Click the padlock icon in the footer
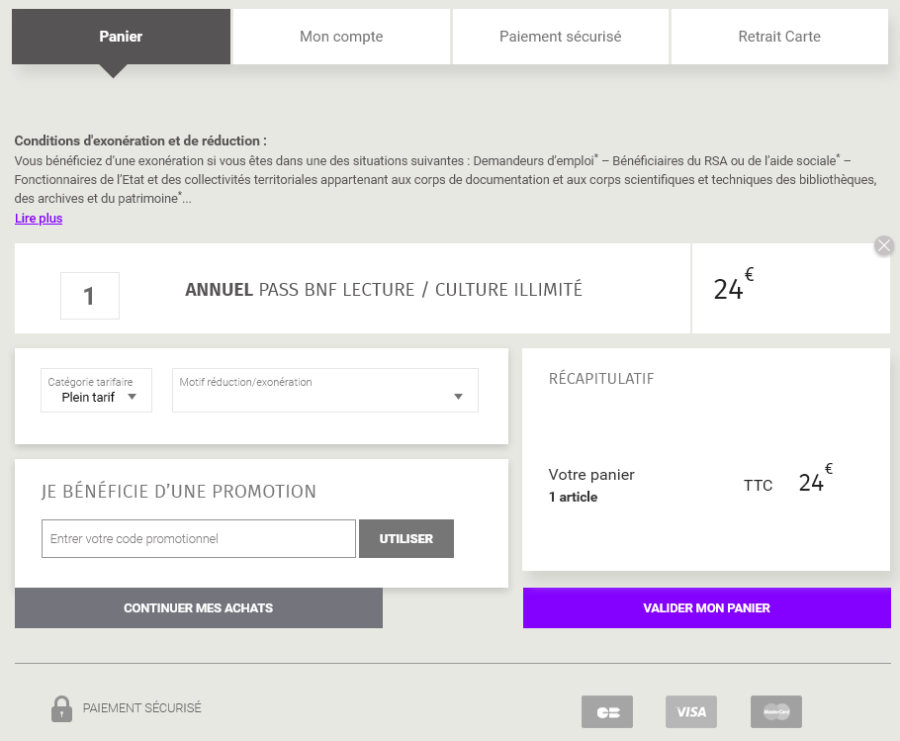This screenshot has height=741, width=900. (61, 708)
